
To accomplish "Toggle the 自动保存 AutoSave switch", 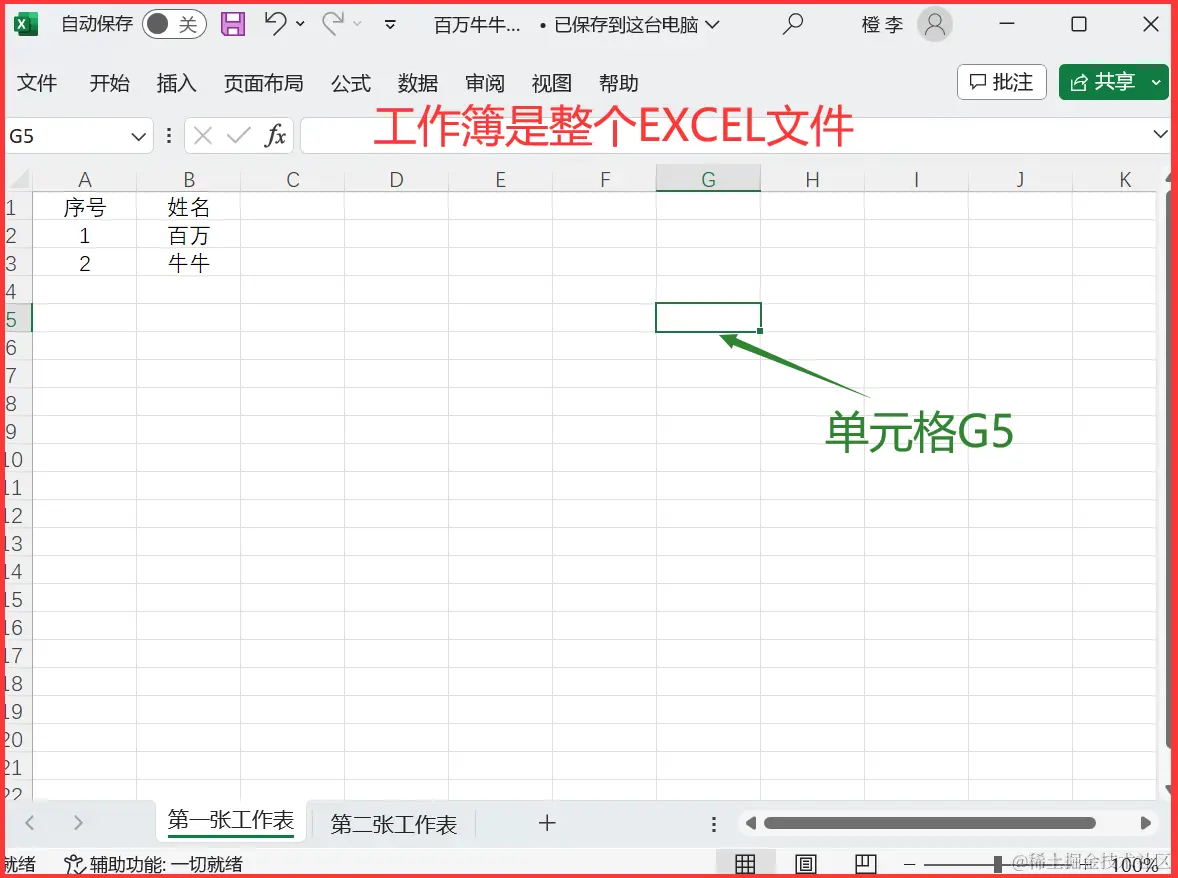I will click(173, 24).
